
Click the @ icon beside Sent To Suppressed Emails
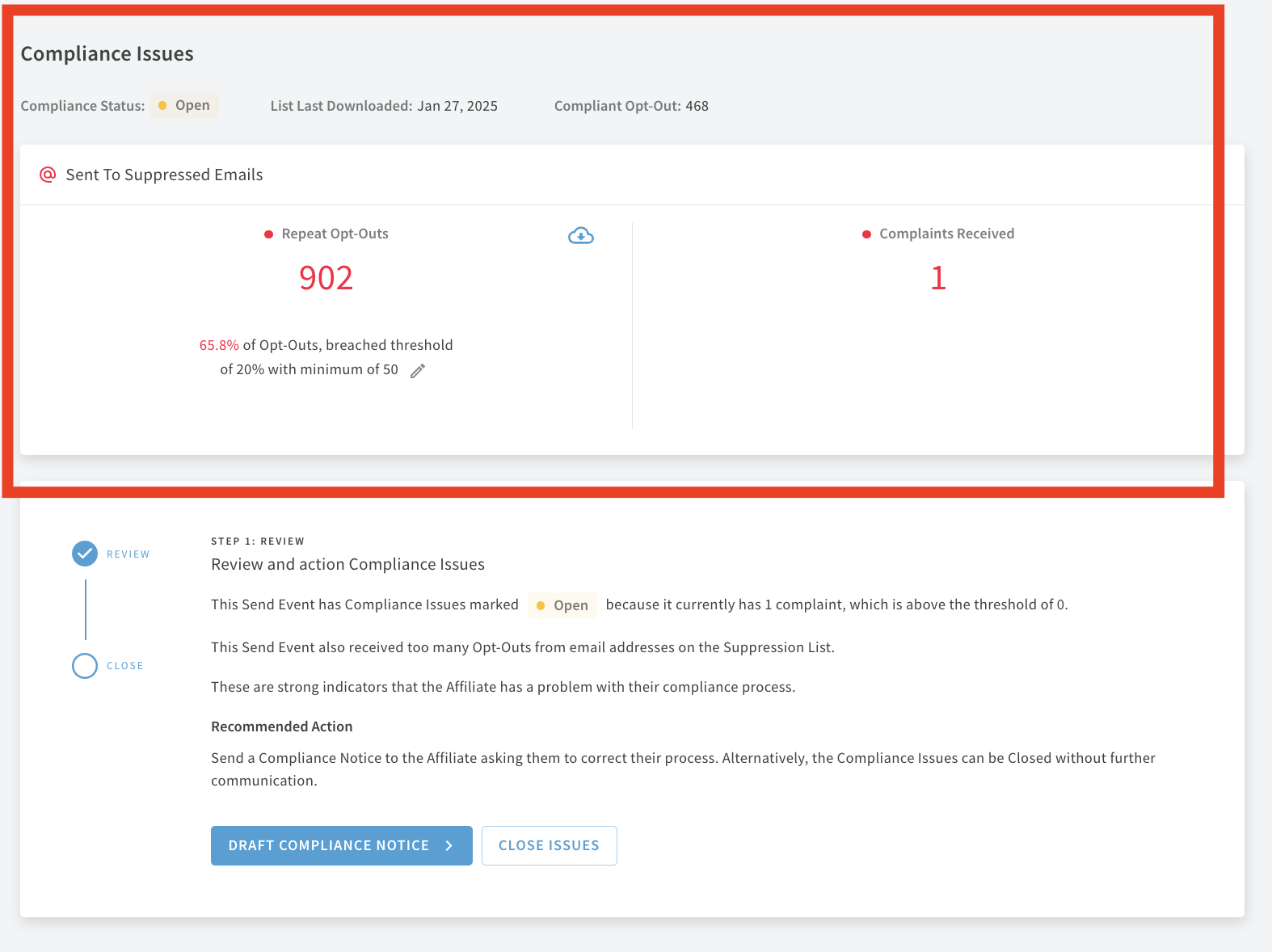[48, 175]
